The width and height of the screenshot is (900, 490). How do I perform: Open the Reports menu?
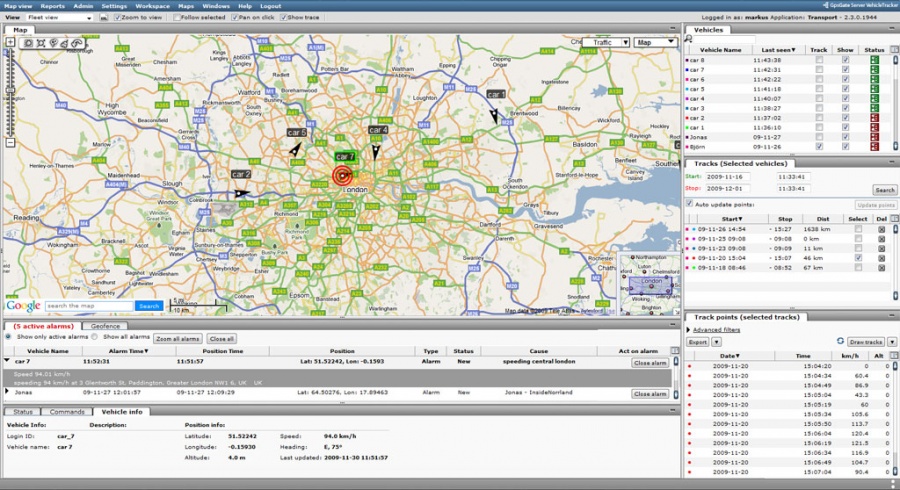tap(53, 6)
